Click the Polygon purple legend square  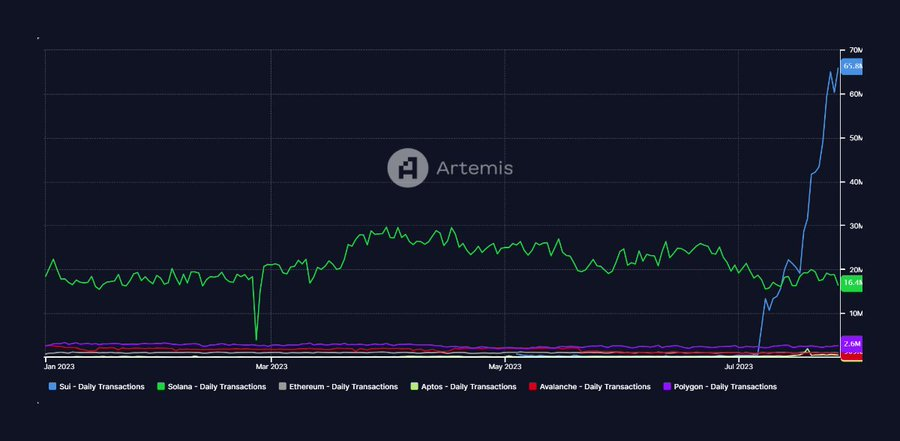tap(664, 386)
